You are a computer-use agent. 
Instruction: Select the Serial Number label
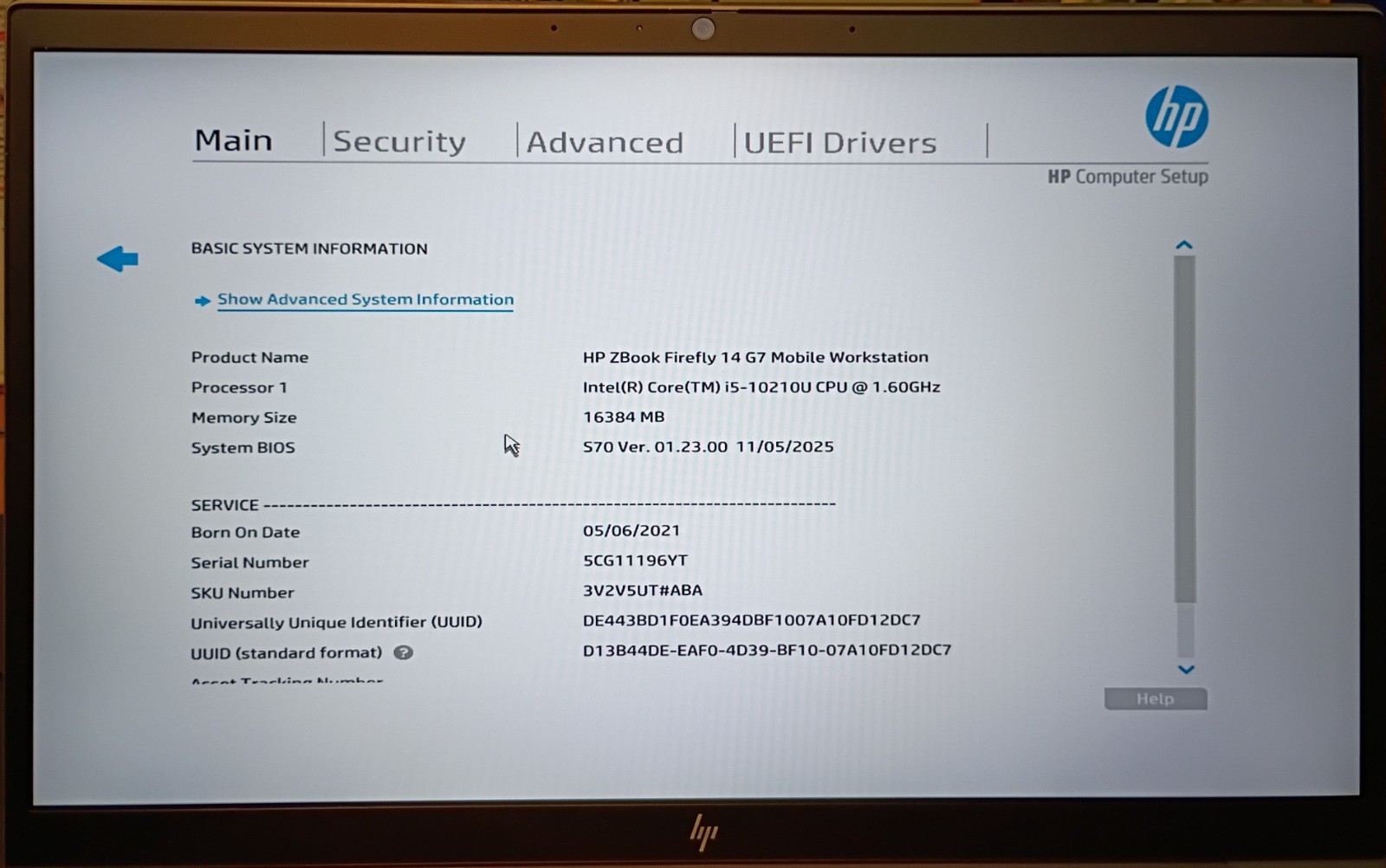[x=249, y=562]
